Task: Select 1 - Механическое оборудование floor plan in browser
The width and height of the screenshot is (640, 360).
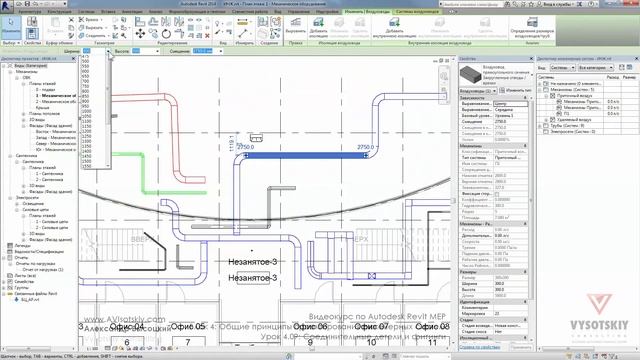Action: tap(56, 96)
